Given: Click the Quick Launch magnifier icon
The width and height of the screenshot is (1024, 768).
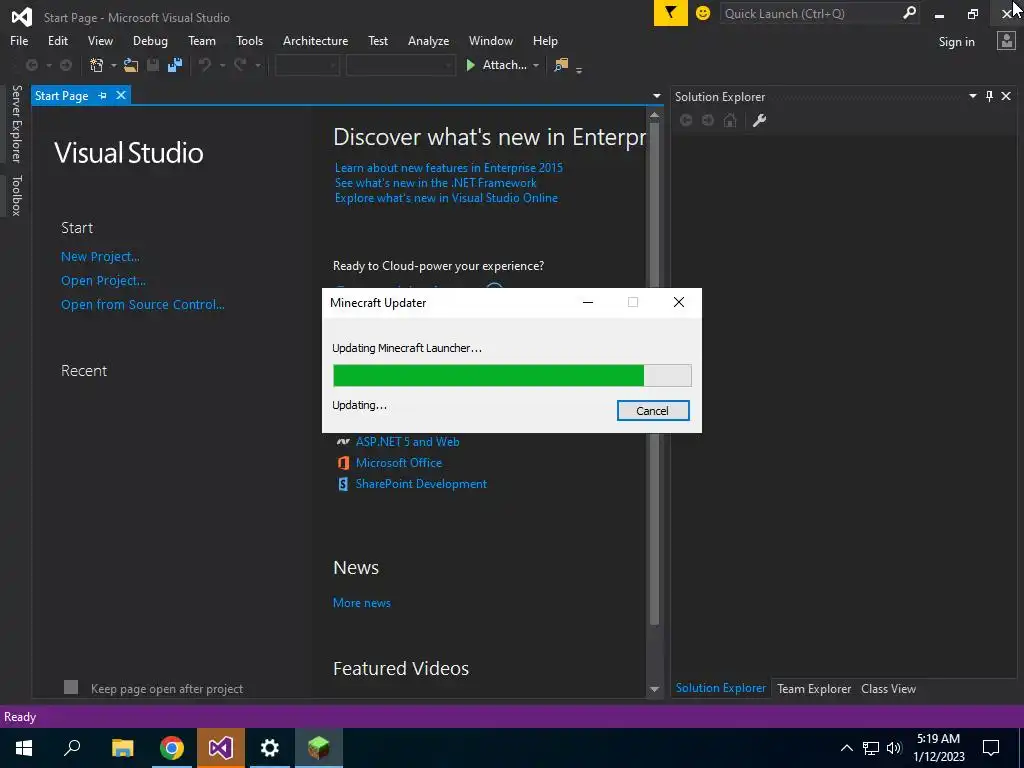Looking at the screenshot, I should (x=909, y=13).
